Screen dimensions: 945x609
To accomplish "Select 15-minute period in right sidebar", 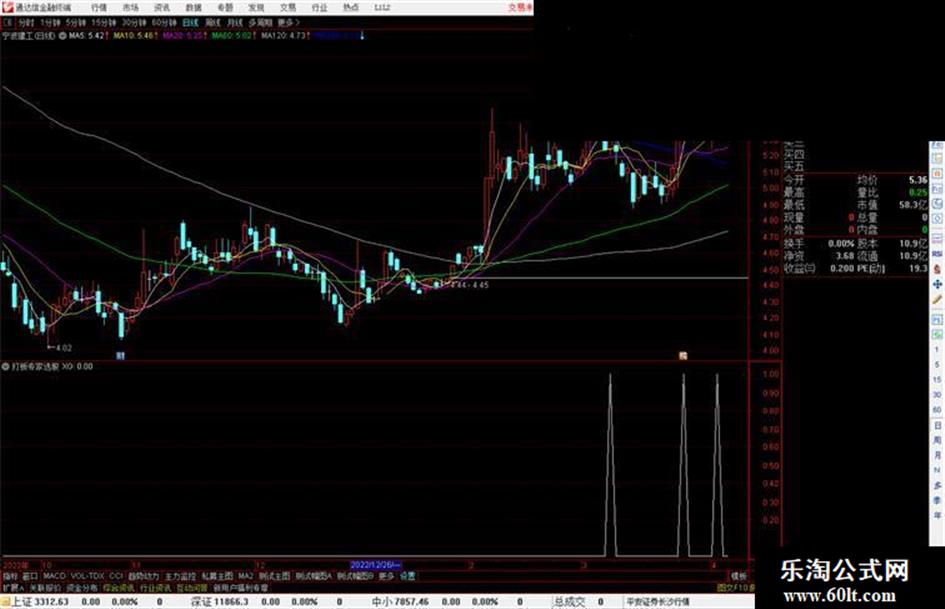I will pos(937,380).
